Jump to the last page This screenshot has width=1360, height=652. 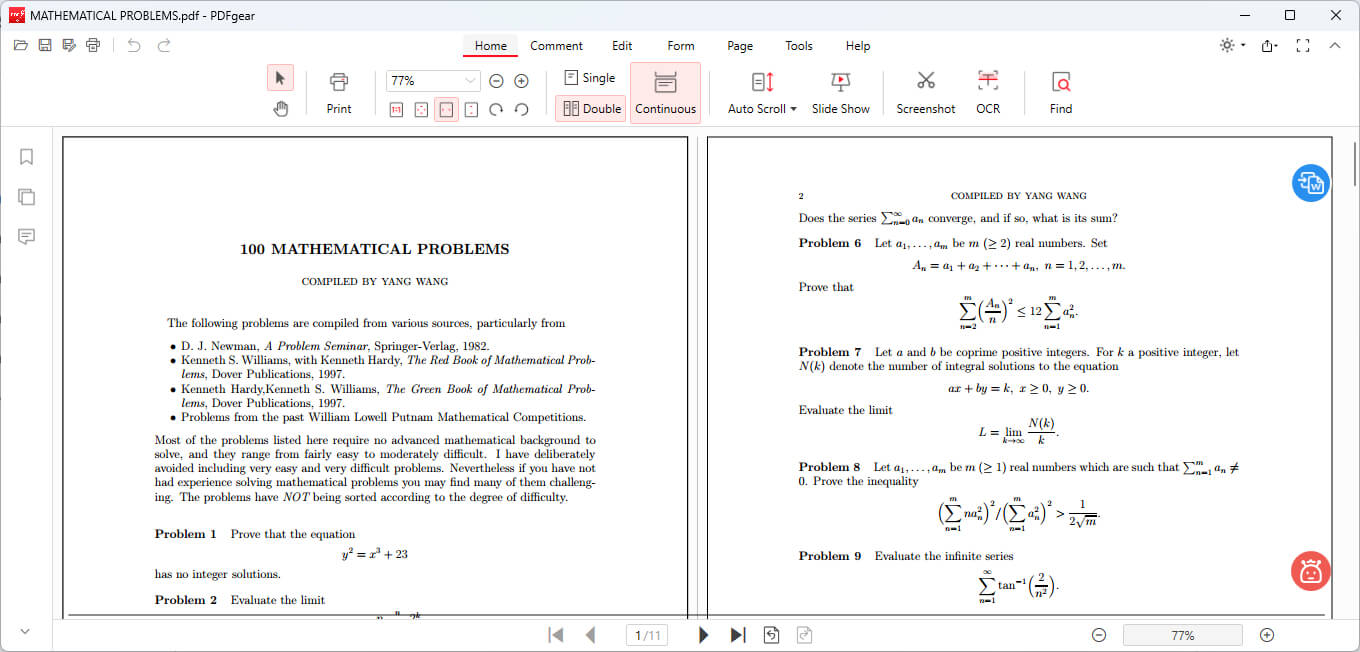click(x=738, y=634)
